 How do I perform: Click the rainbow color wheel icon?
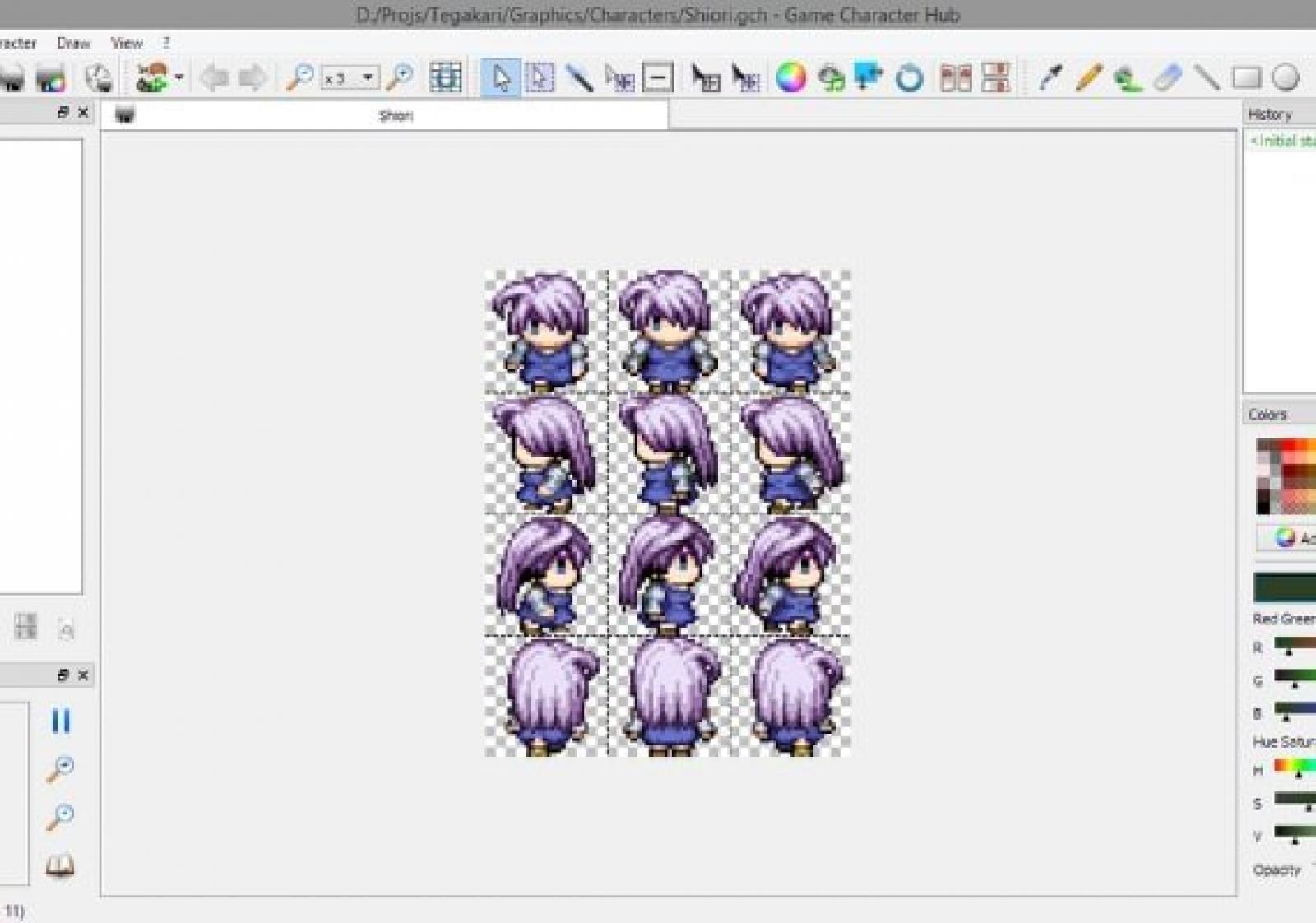click(x=790, y=78)
